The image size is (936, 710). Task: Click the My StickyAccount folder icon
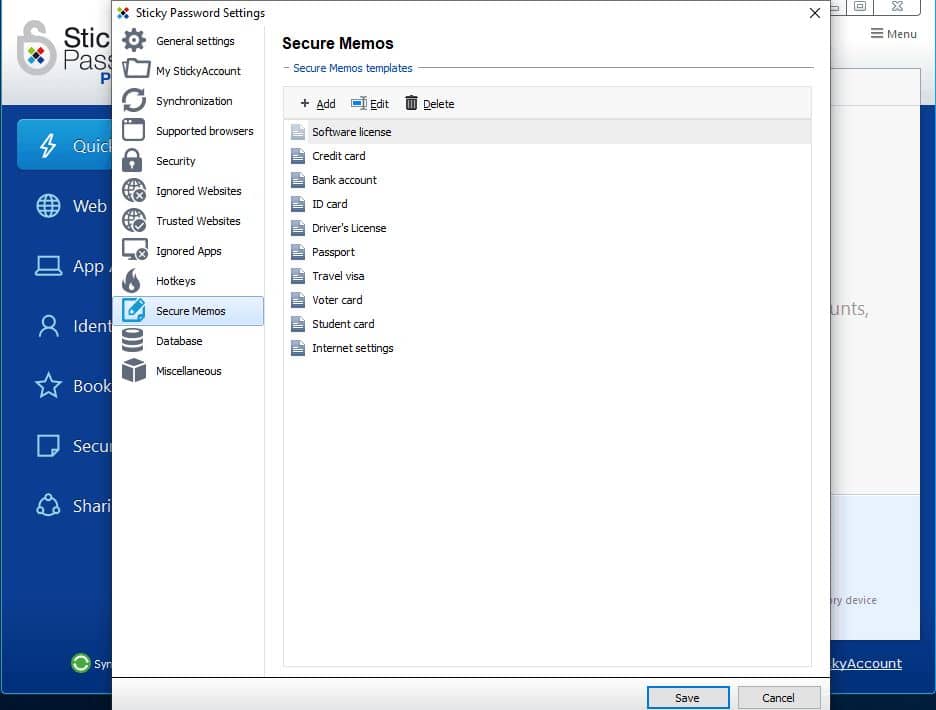pos(136,69)
